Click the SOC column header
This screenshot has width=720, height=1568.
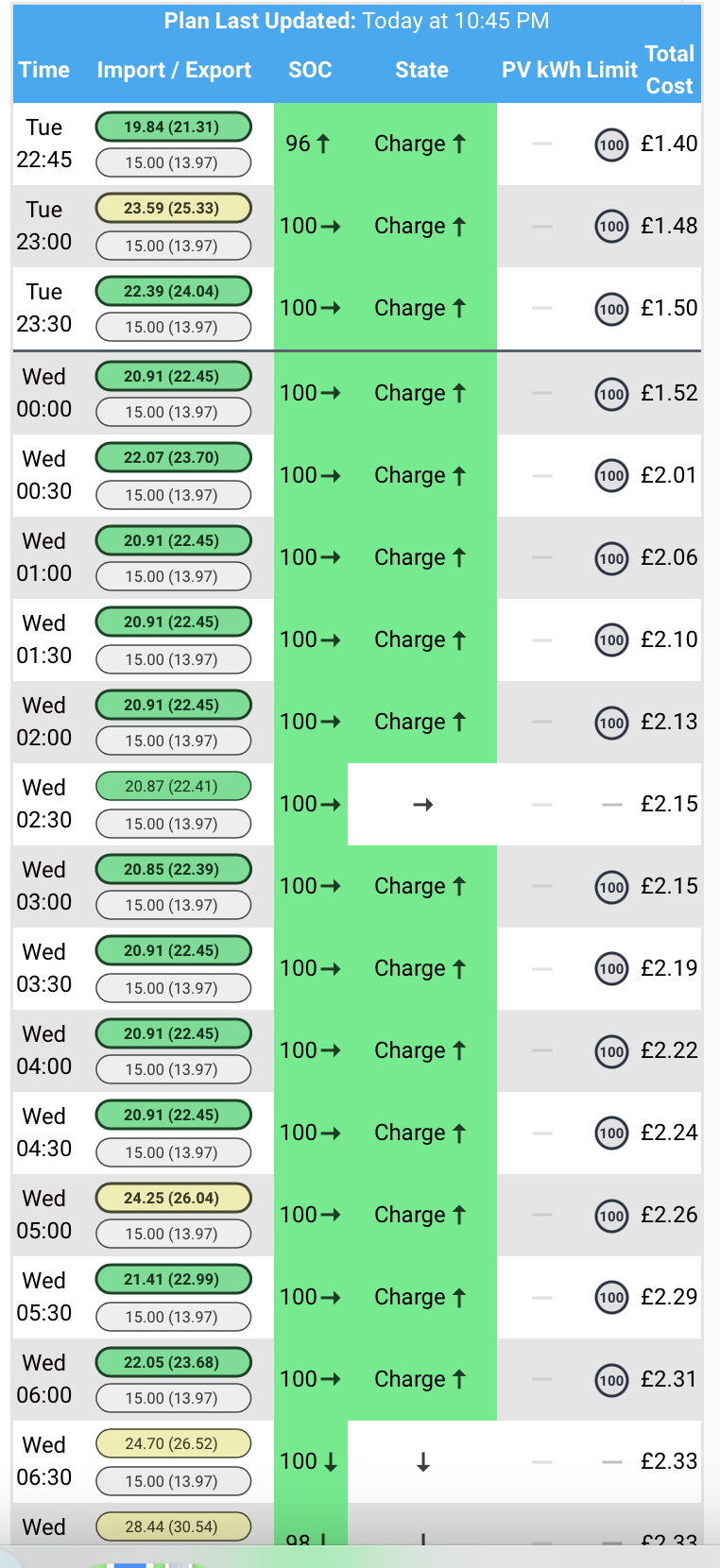point(310,70)
